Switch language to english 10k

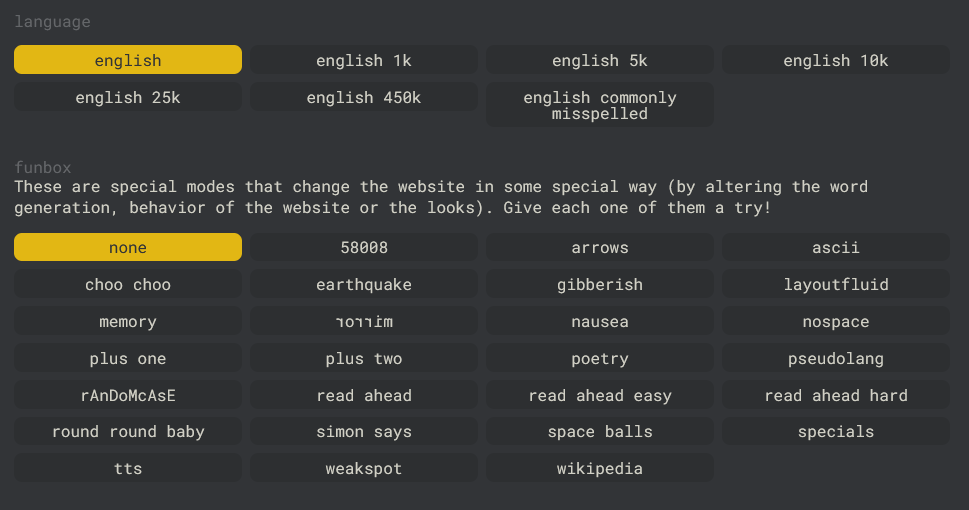click(x=836, y=60)
